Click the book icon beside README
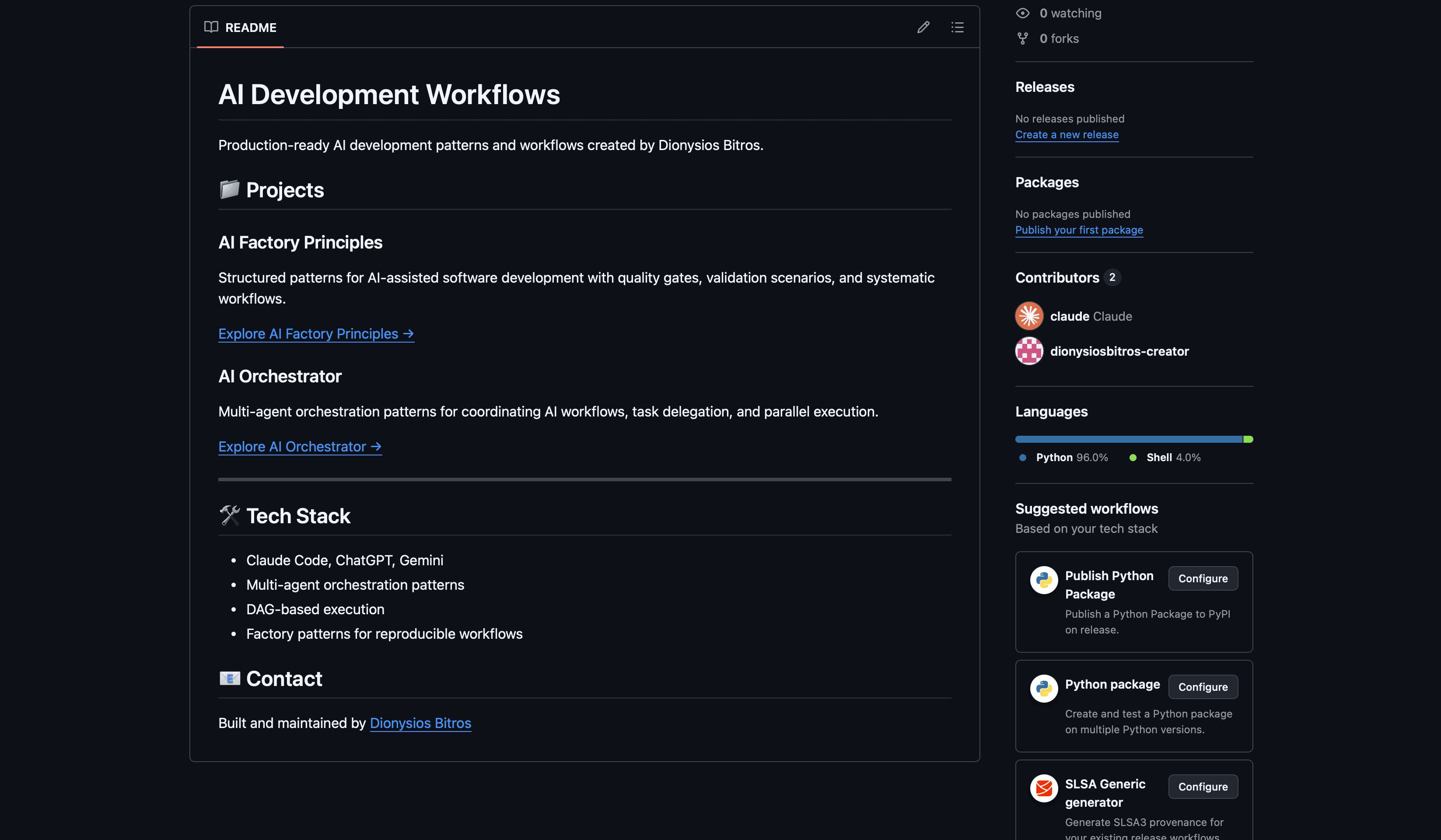Image resolution: width=1441 pixels, height=840 pixels. [212, 27]
